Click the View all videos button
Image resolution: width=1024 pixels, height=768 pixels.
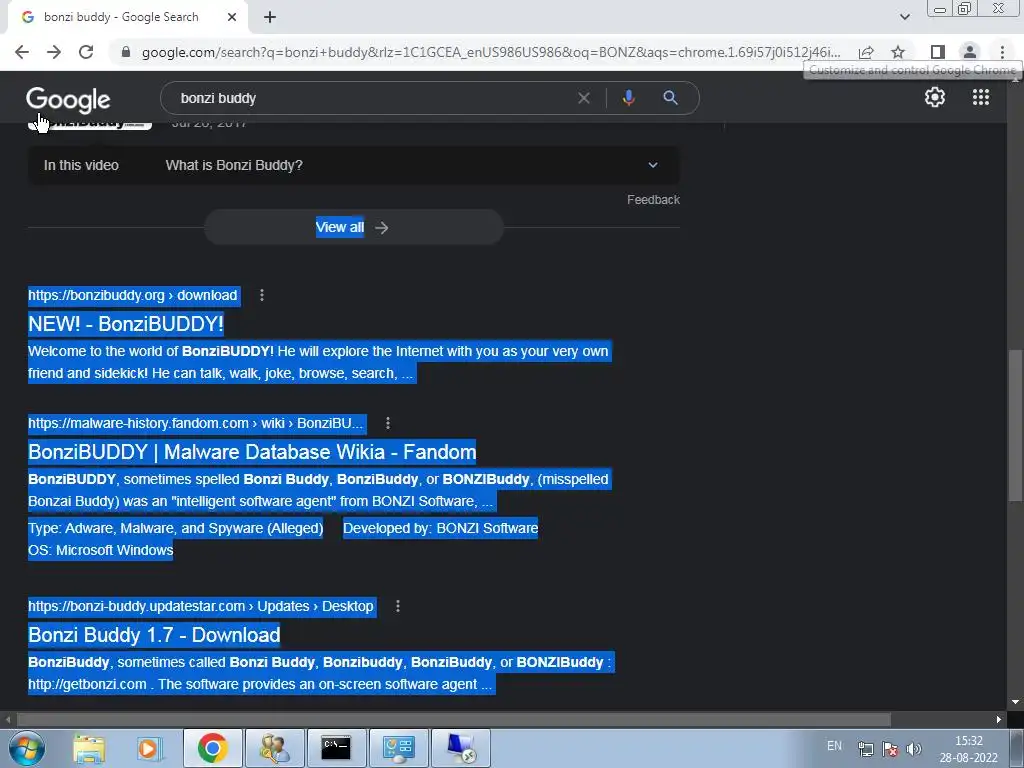point(353,227)
